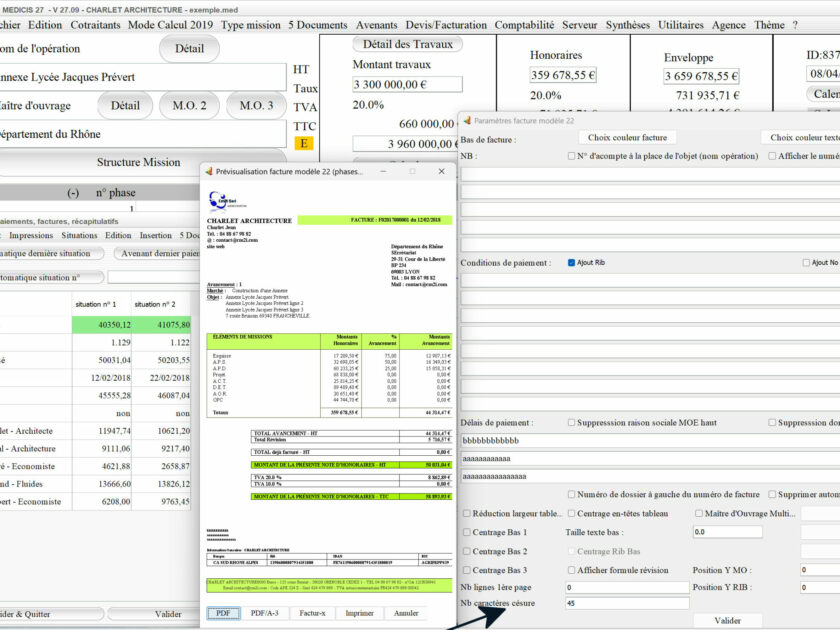Click the Nb lignes 1ère page field
840x630 pixels.
pos(627,588)
